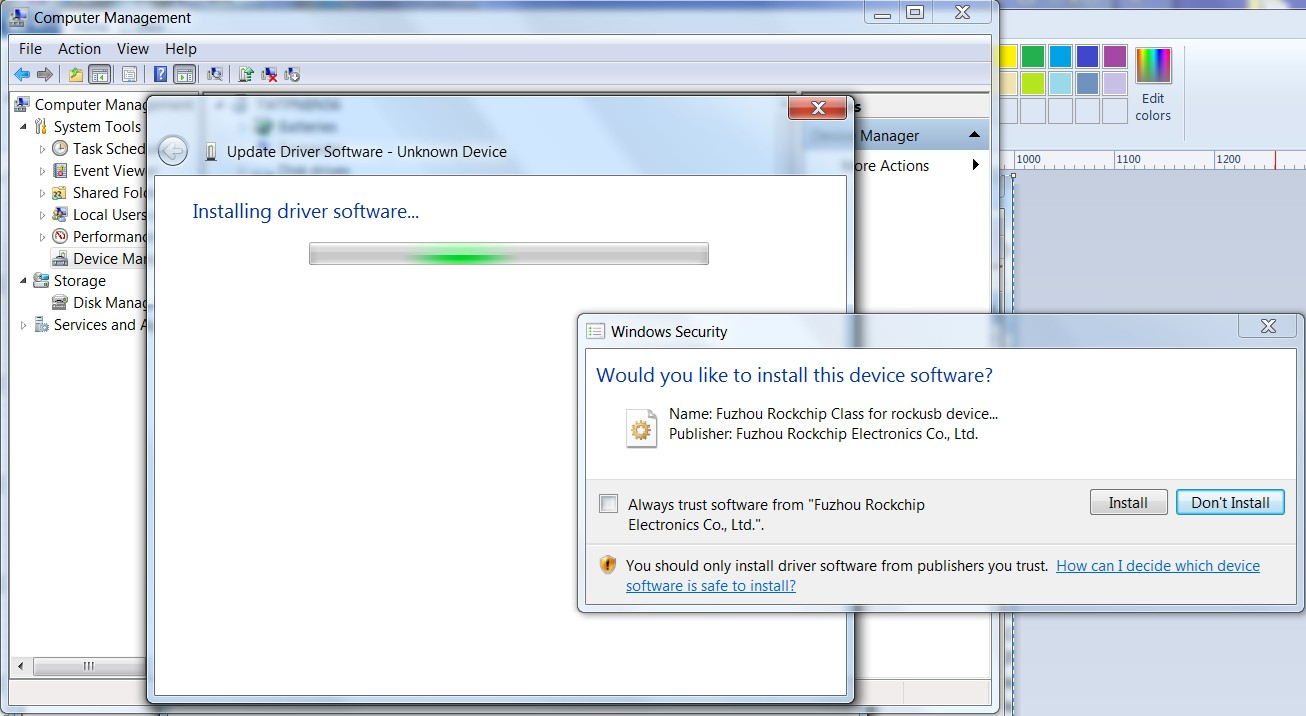Click the Uninstall device red-X toolbar icon
The width and height of the screenshot is (1306, 716).
click(269, 74)
